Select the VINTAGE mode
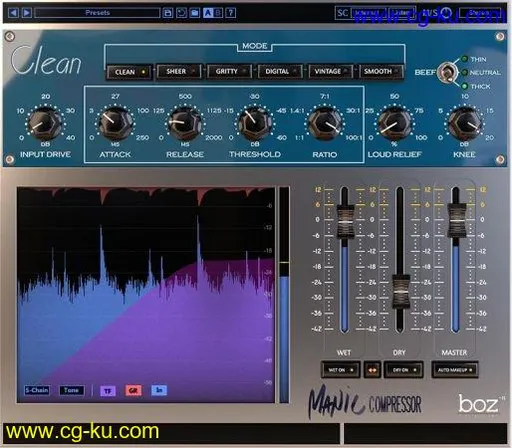Image resolution: width=512 pixels, height=448 pixels. coord(331,71)
